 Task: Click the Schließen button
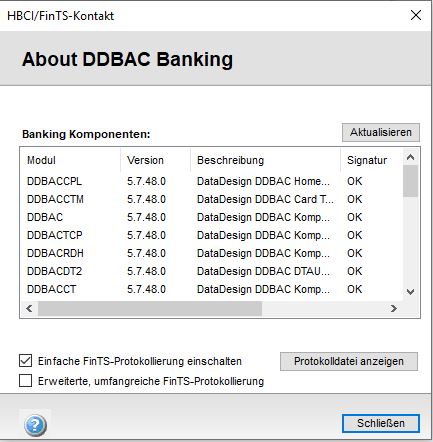(x=381, y=423)
